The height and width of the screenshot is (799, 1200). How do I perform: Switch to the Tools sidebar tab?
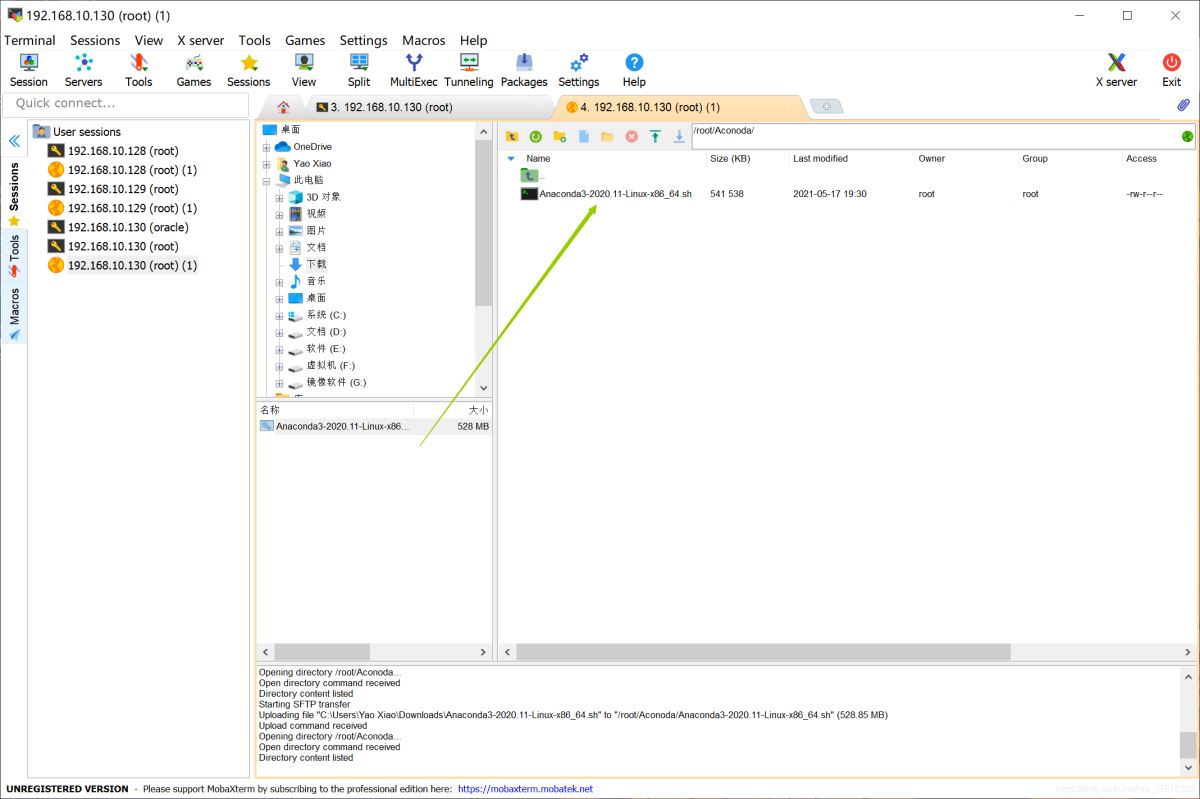[x=14, y=252]
